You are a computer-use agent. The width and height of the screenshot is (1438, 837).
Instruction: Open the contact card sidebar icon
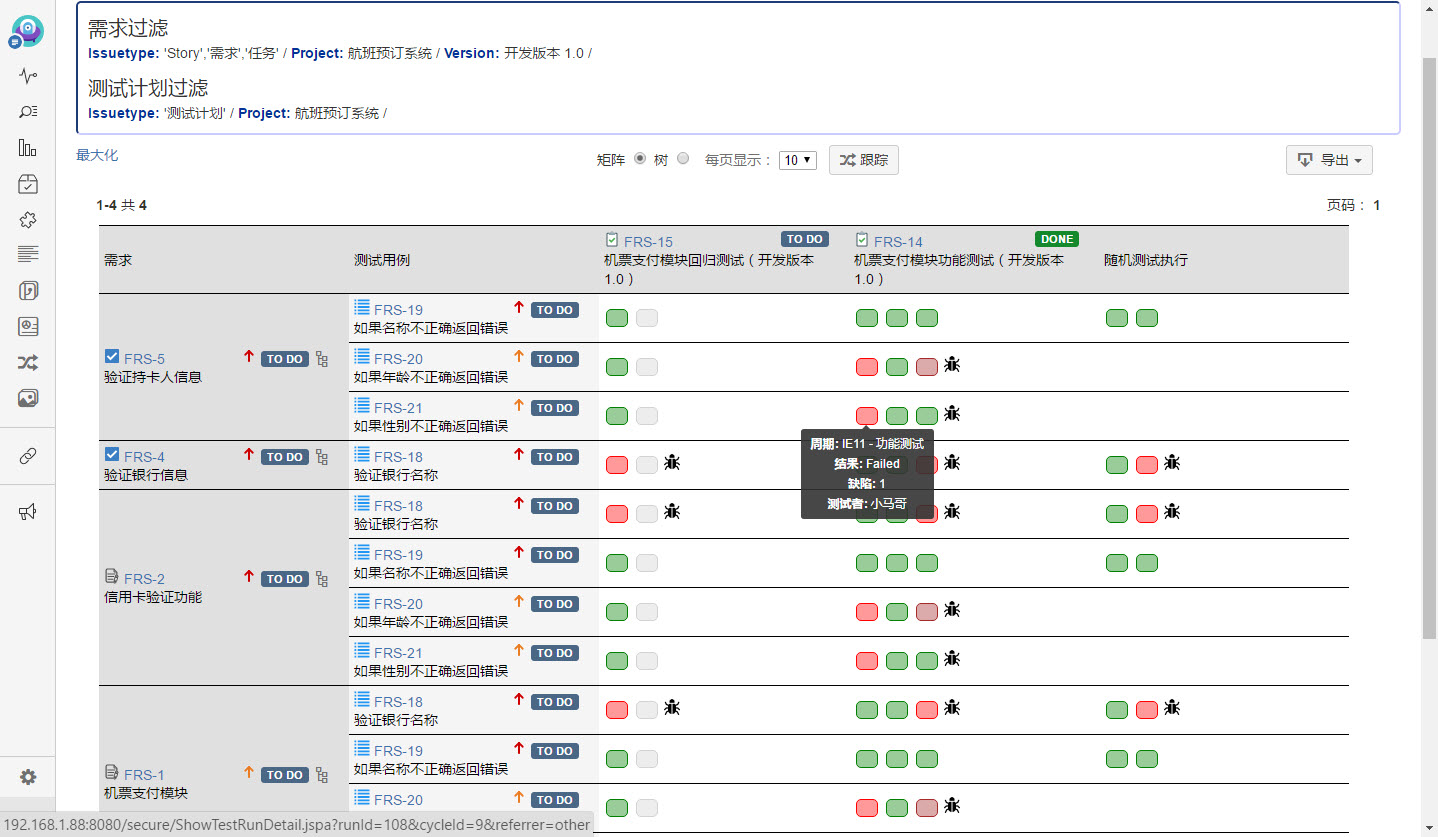tap(28, 327)
